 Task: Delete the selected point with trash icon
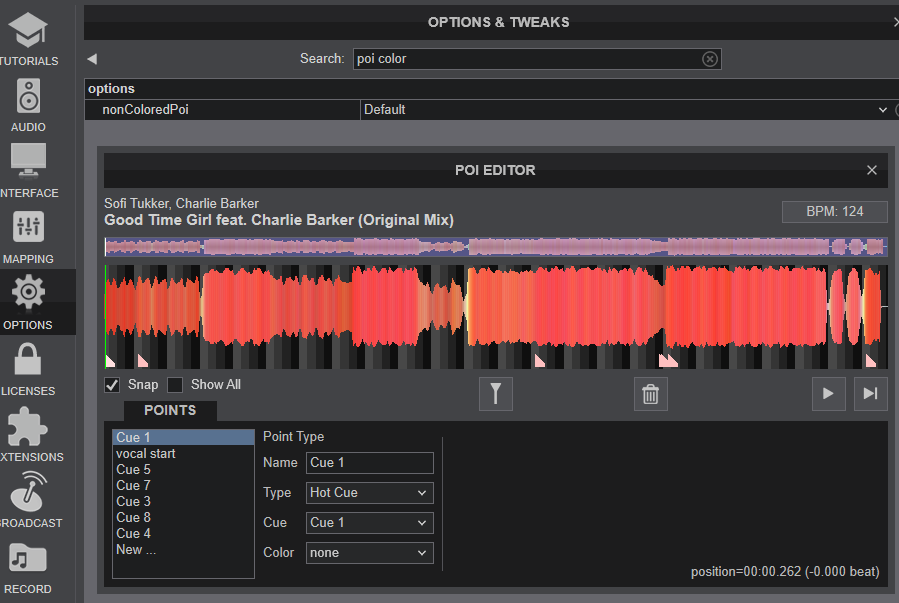[651, 394]
